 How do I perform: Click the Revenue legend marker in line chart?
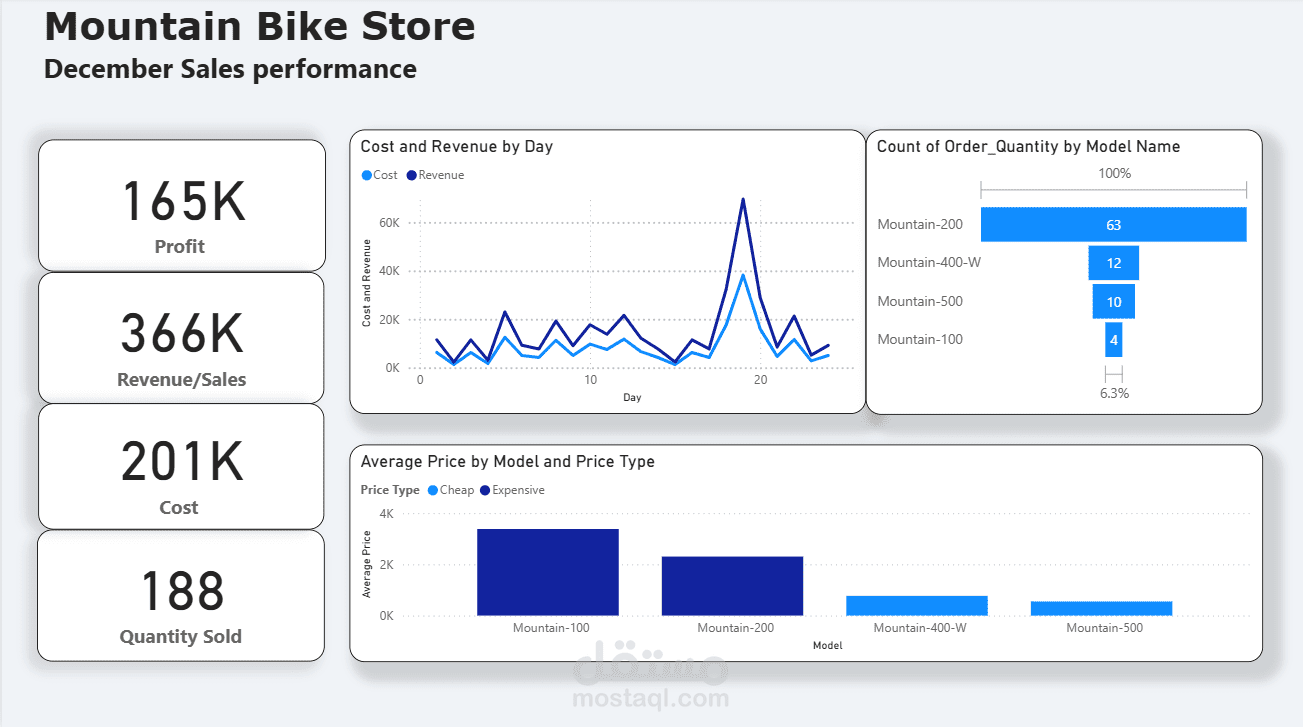coord(411,175)
